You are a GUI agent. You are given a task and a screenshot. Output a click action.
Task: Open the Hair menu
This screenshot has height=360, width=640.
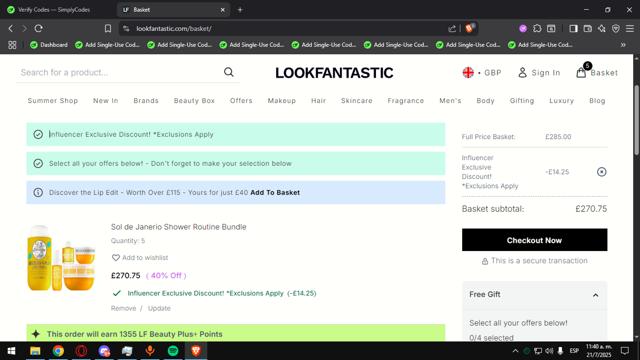click(318, 100)
